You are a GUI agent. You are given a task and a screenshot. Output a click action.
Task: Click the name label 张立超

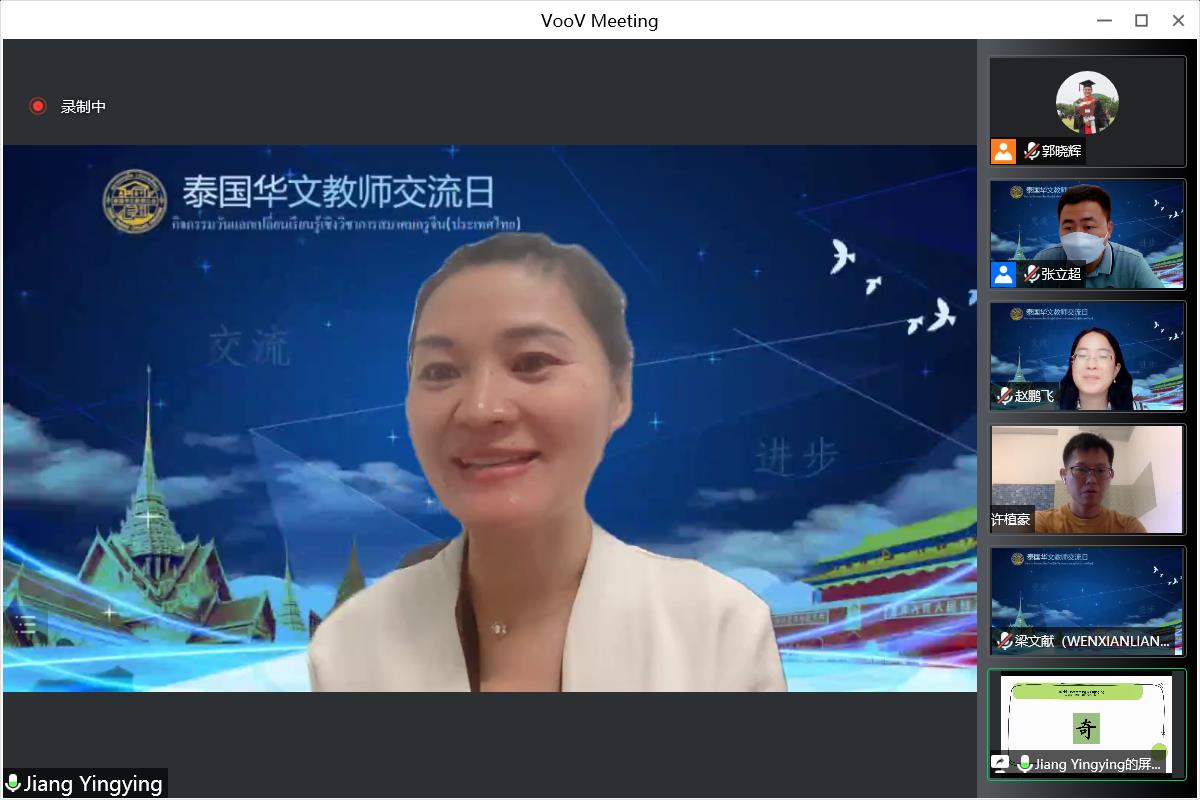tap(1061, 274)
